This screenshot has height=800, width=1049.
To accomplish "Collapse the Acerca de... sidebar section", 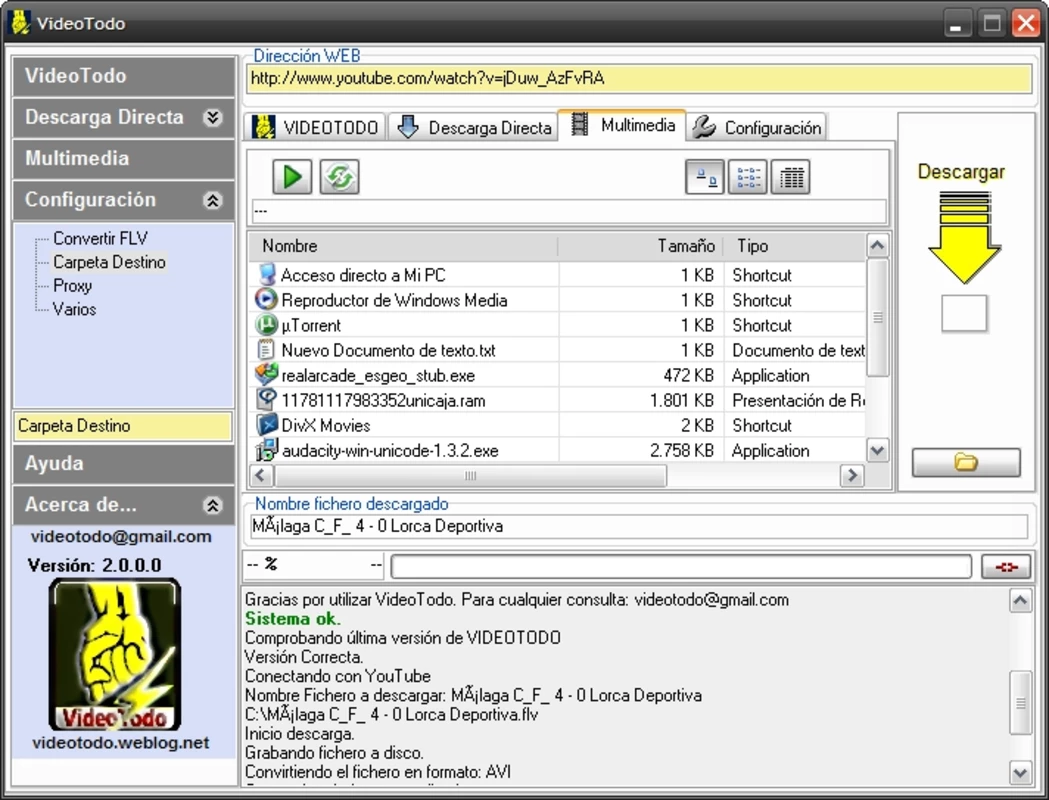I will click(213, 505).
